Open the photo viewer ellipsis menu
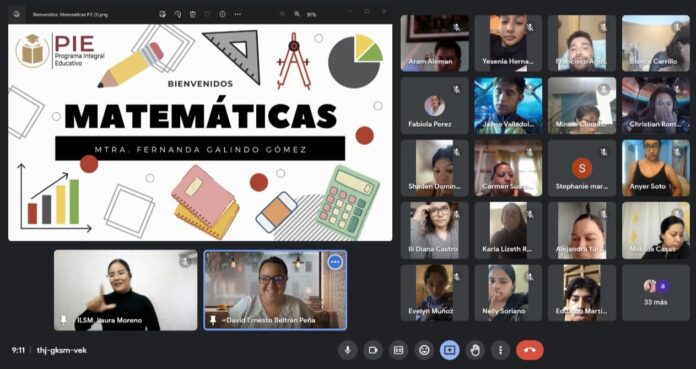The image size is (696, 369). tap(237, 14)
